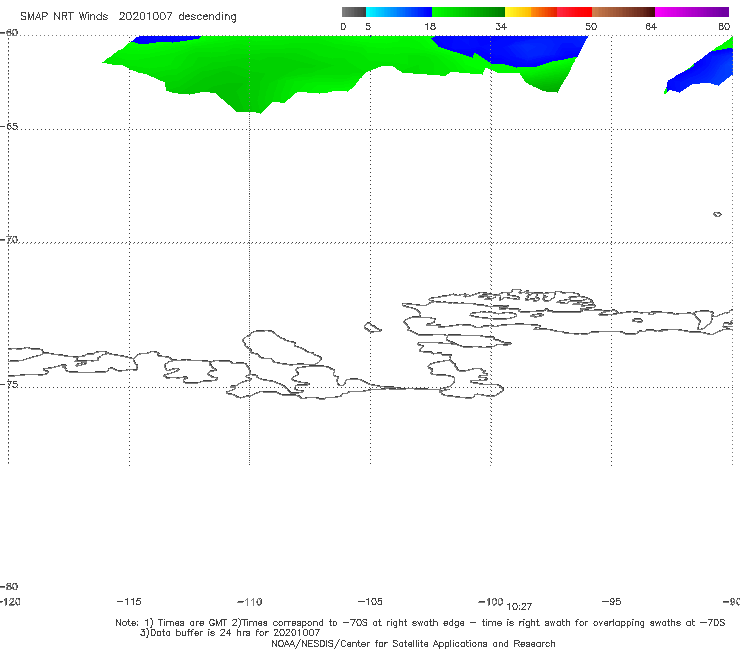Click the swath time label '10:27'

coord(519,607)
